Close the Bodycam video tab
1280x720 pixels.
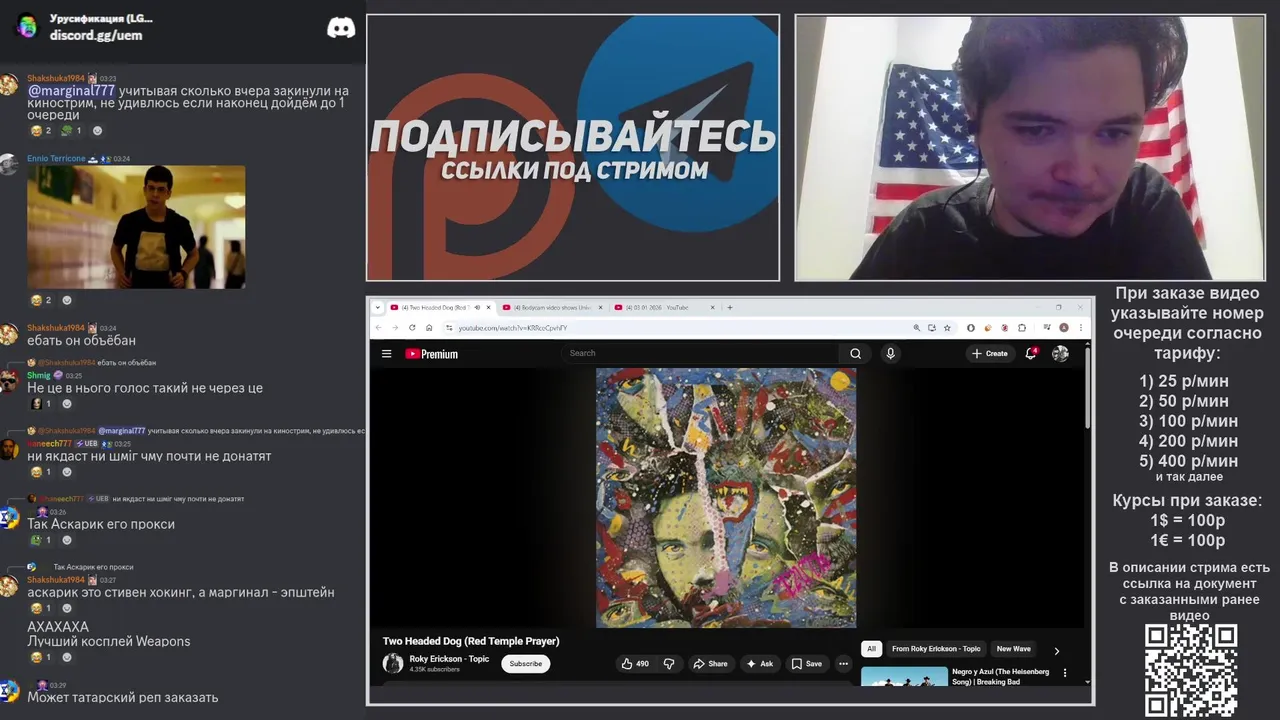pos(601,307)
